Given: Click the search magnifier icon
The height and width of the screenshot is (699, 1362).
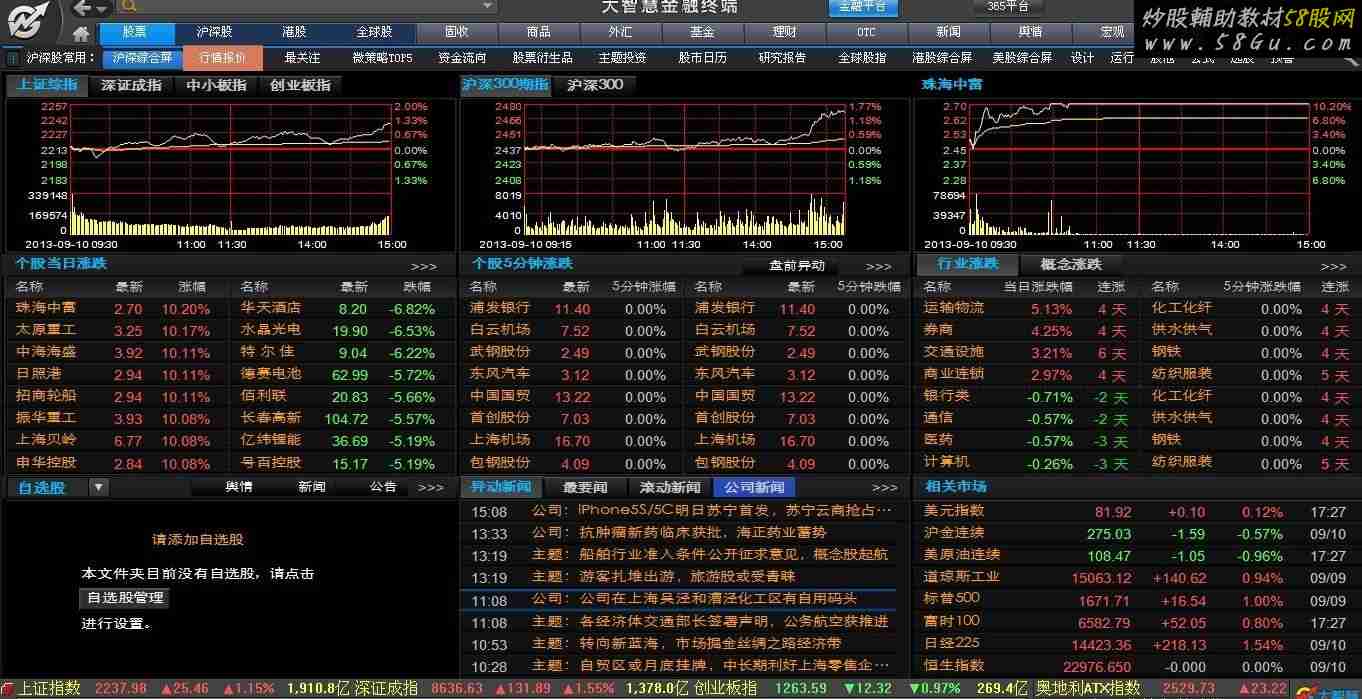Looking at the screenshot, I should click(x=129, y=6).
